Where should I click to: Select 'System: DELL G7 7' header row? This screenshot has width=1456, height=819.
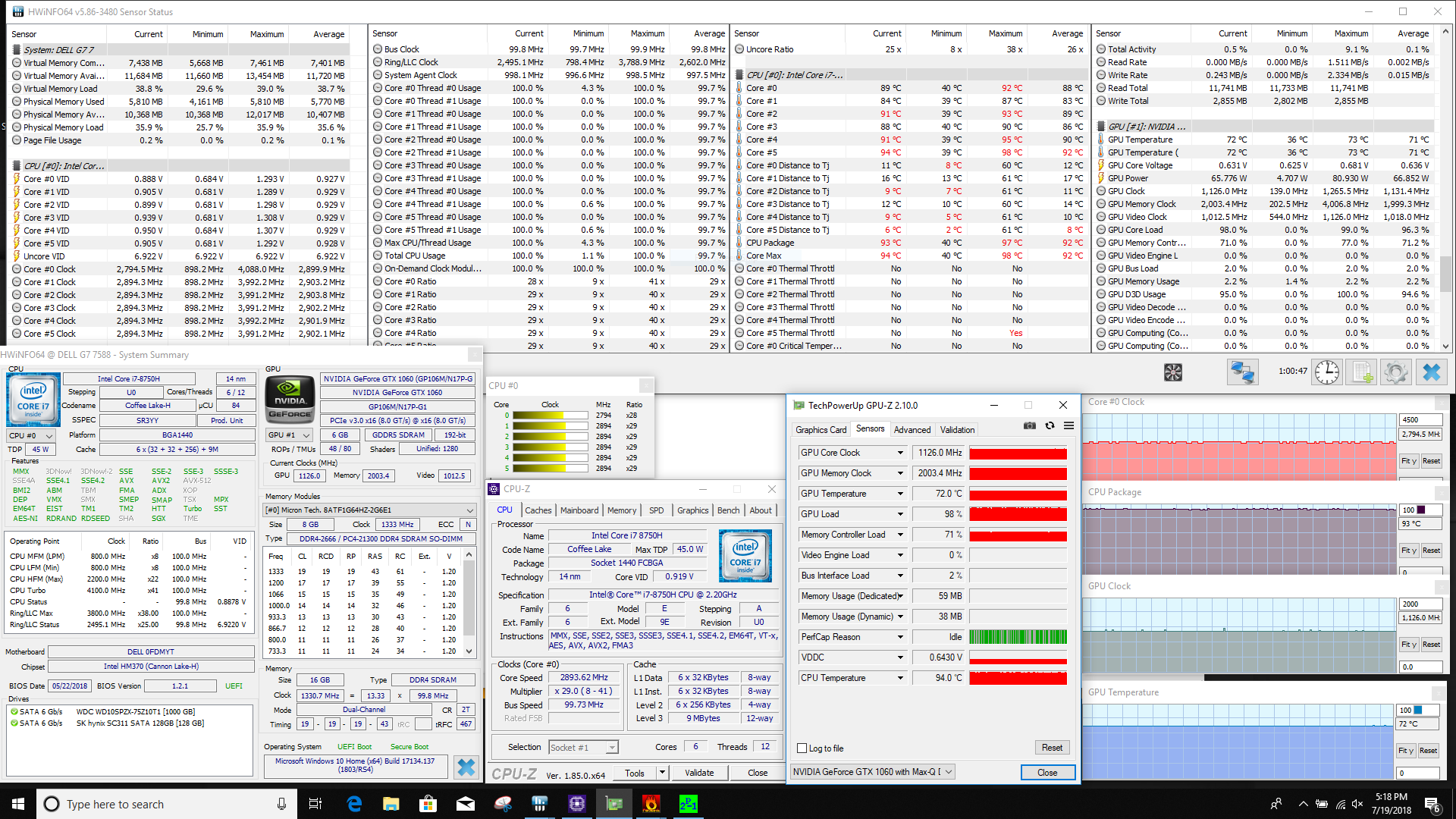[180, 49]
